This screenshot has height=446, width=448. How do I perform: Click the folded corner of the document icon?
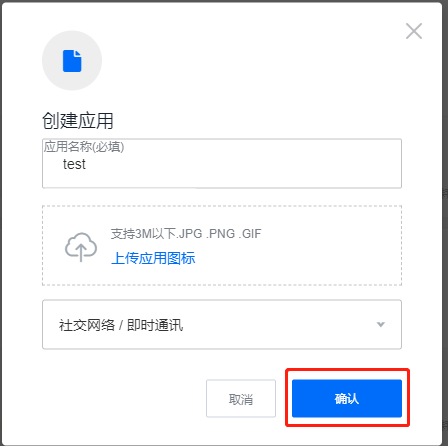(x=78, y=53)
